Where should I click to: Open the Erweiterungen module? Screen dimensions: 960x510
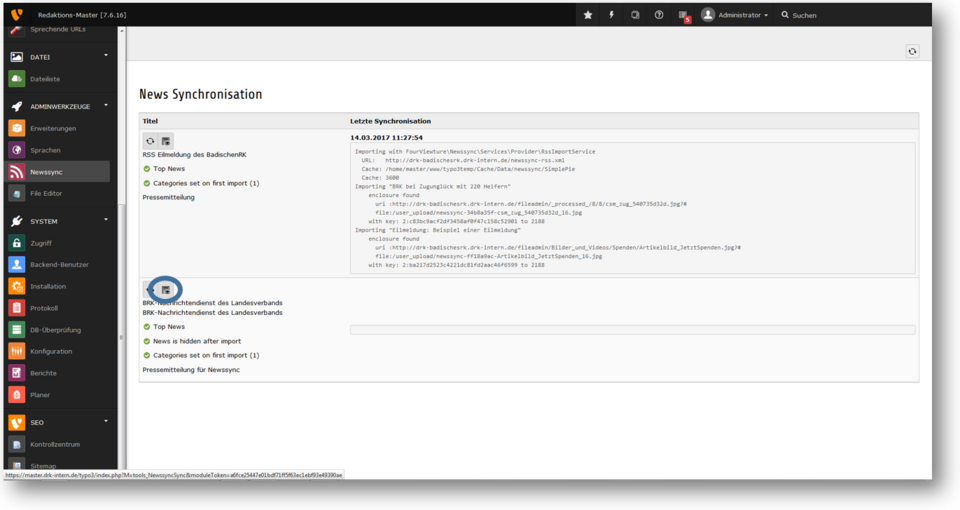coord(53,128)
